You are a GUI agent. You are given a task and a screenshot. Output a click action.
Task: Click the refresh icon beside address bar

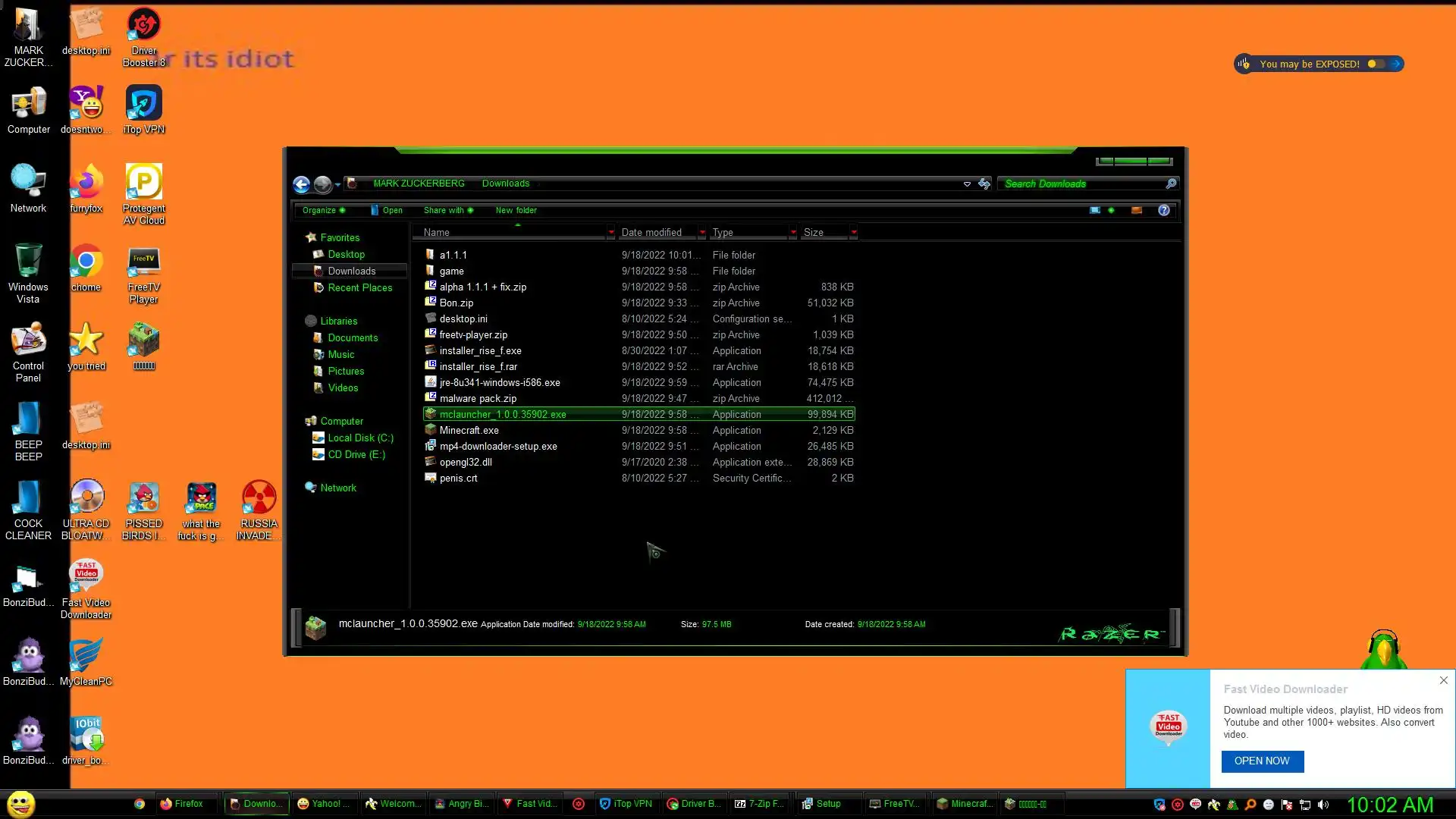click(x=984, y=184)
